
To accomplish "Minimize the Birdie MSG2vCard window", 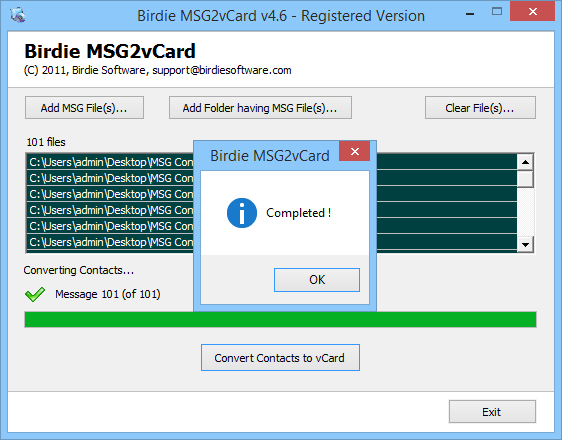I will point(470,14).
